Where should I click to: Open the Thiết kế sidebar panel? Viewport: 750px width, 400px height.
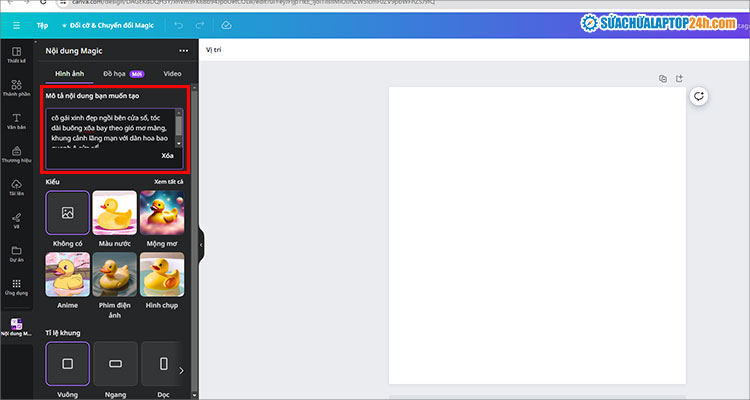point(16,55)
